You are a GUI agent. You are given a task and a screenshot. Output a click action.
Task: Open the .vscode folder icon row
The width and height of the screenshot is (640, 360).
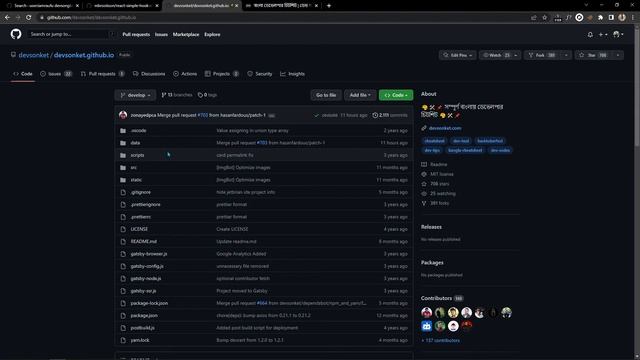123,131
